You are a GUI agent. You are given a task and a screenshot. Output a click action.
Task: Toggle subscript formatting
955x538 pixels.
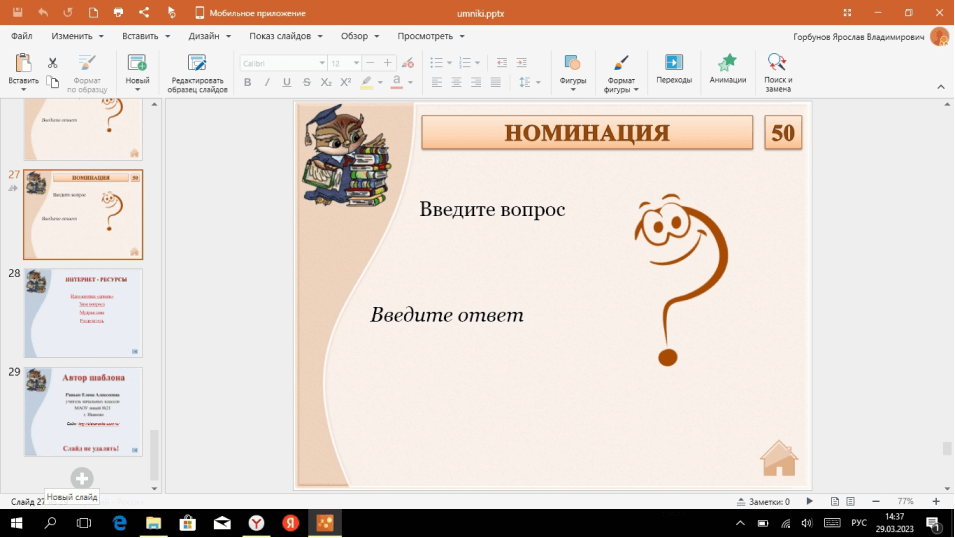click(326, 82)
